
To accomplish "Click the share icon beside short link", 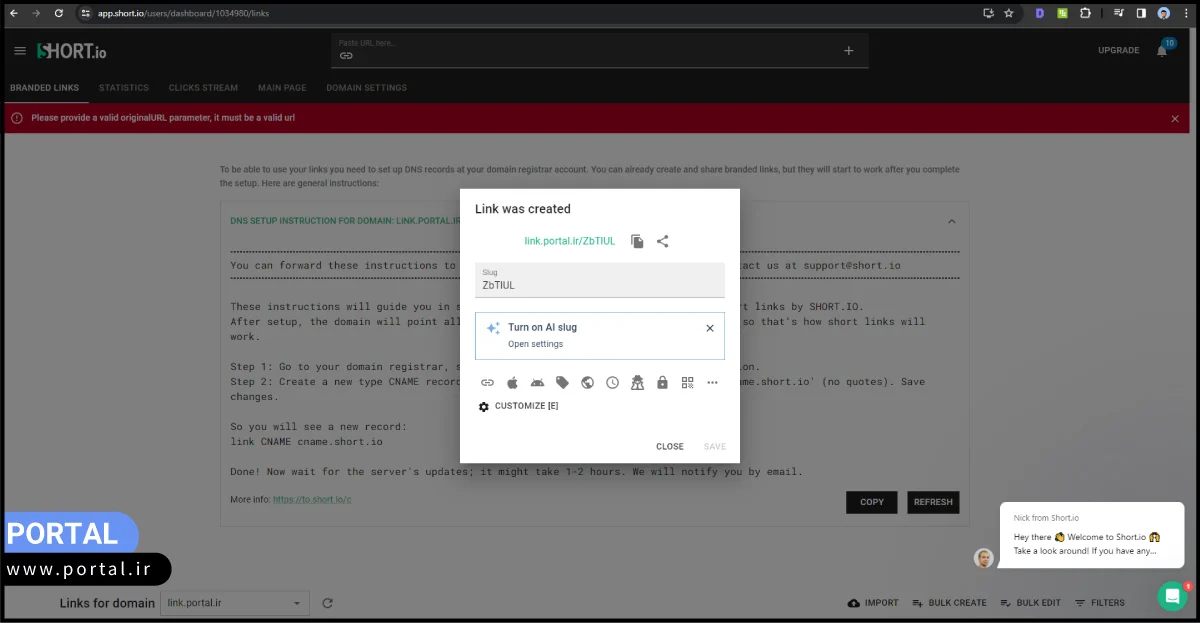I will (x=663, y=241).
